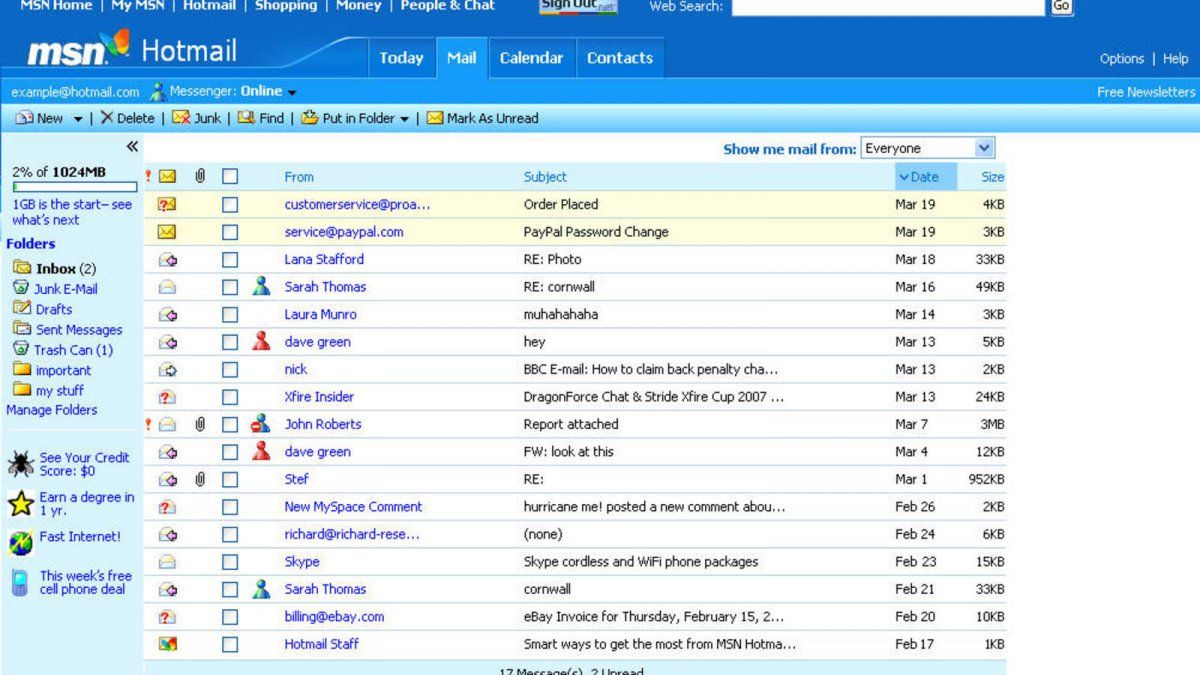
Task: Click the Mark As Unread envelope icon
Action: coord(435,118)
